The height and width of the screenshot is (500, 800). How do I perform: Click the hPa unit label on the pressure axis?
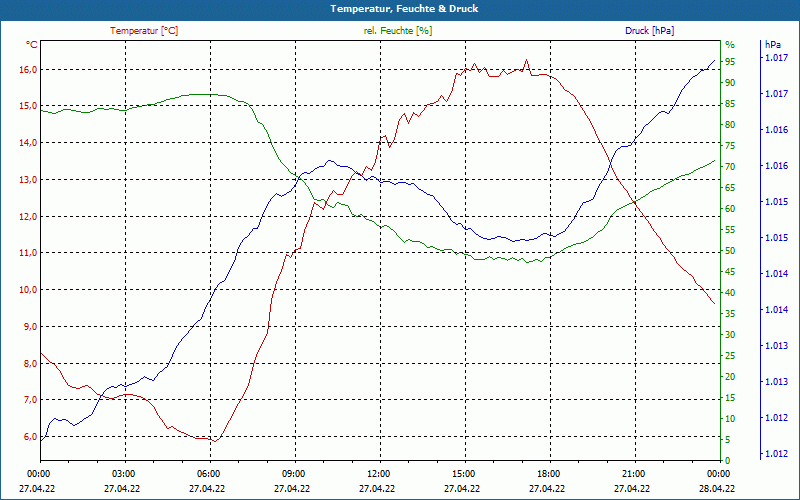point(772,44)
